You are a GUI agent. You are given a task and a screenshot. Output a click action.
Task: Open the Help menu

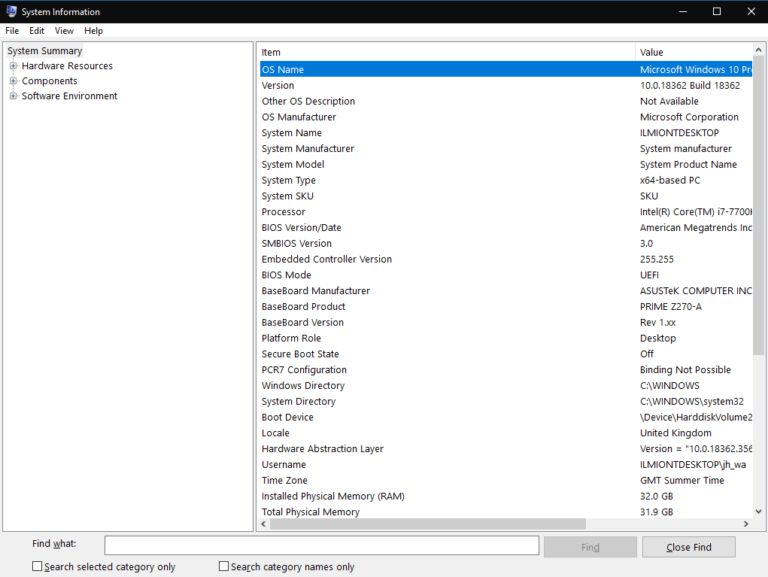[x=93, y=31]
